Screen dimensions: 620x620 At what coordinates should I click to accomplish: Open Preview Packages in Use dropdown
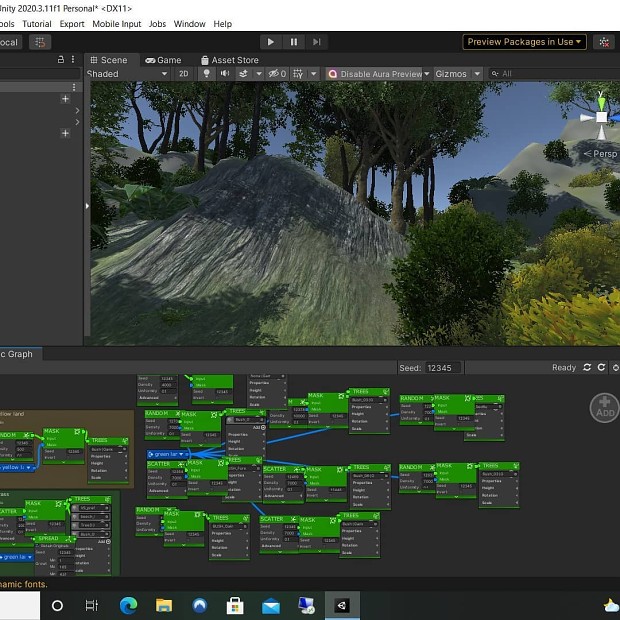pos(524,42)
